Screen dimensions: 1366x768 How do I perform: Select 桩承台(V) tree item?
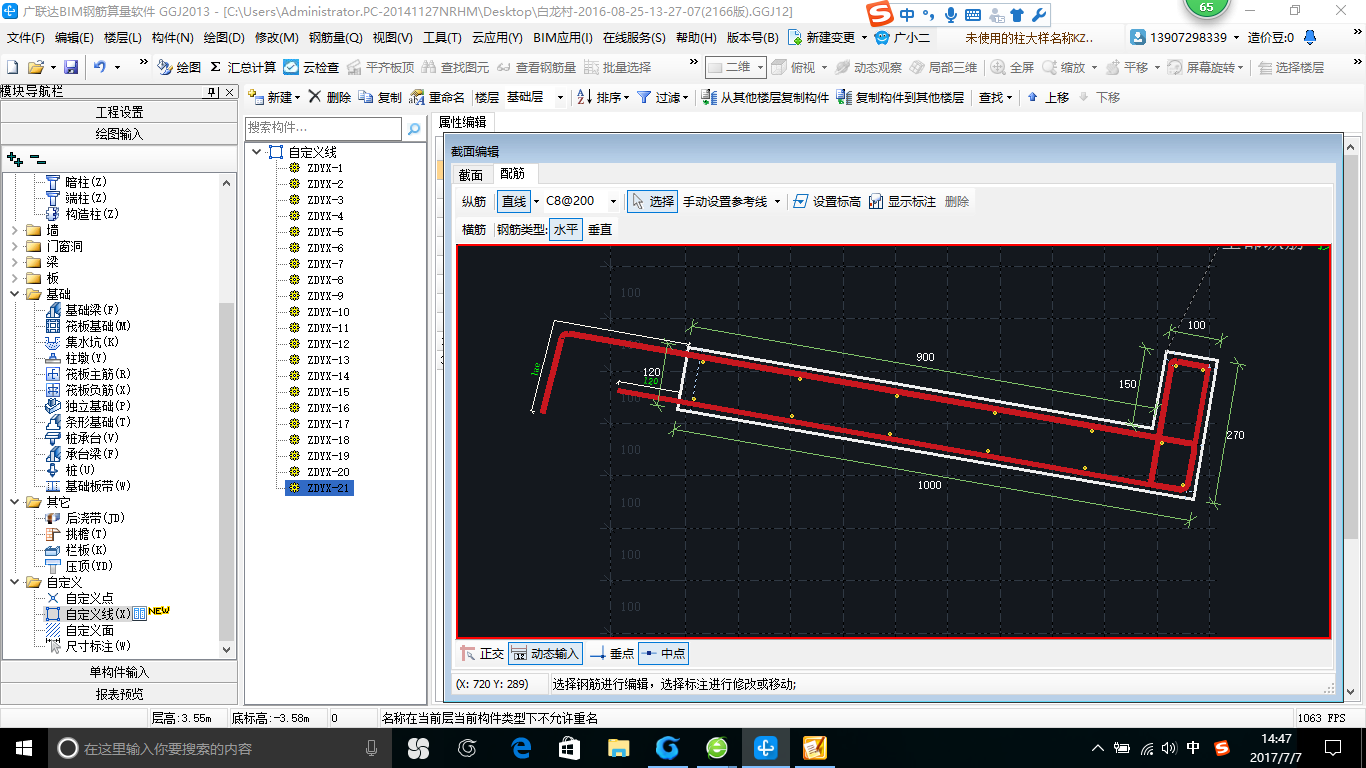(82, 438)
